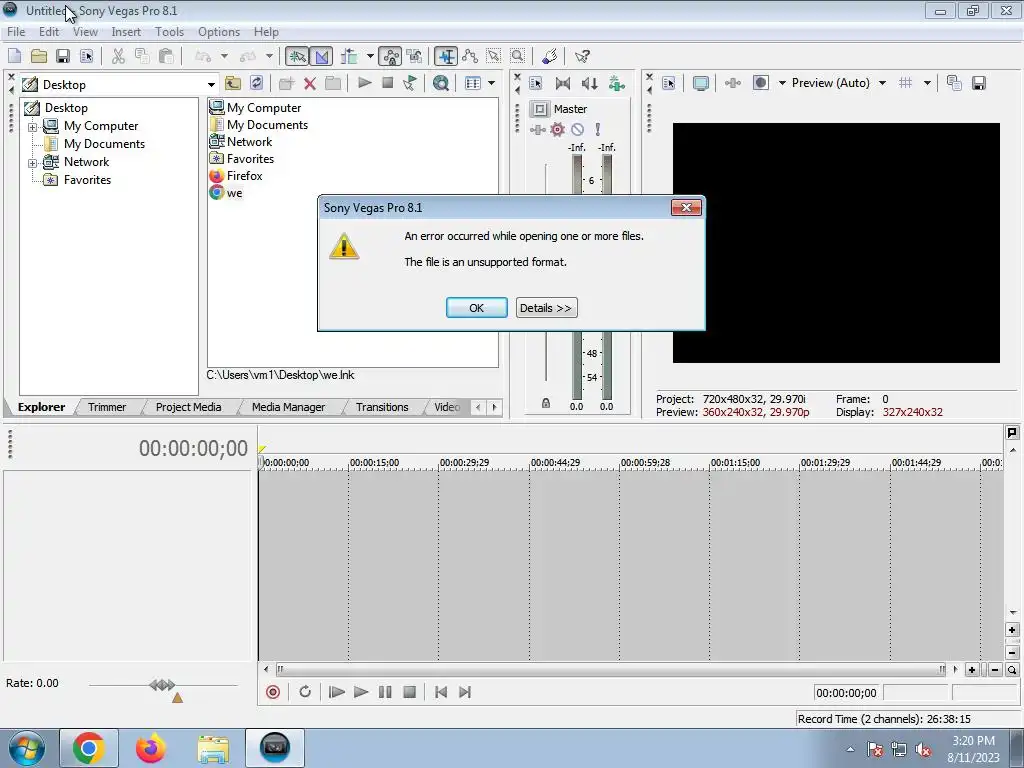Screen dimensions: 1024x768
Task: Zoom in timeline with plus button
Action: pyautogui.click(x=972, y=669)
